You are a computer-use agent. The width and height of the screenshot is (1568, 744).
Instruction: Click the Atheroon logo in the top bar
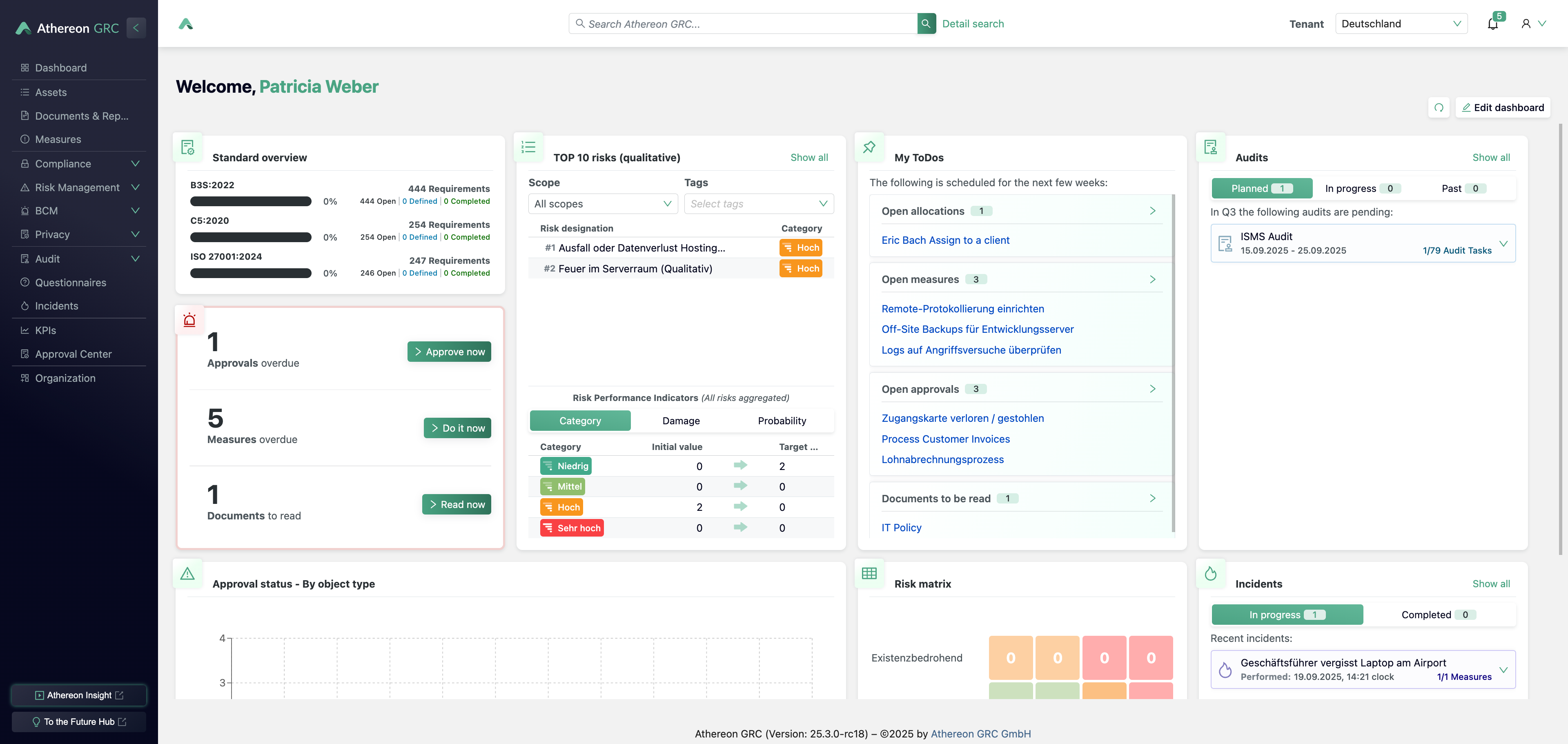tap(186, 24)
